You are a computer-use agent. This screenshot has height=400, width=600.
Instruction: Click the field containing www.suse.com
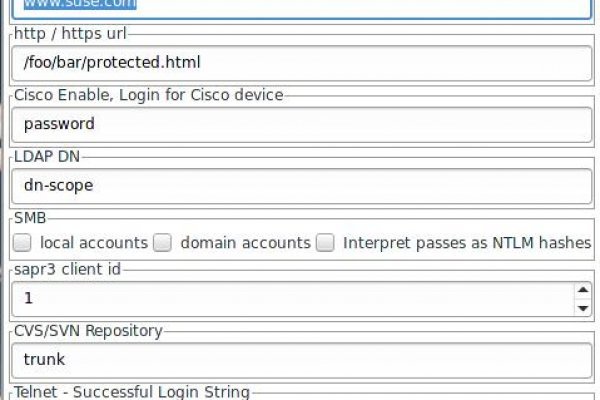pyautogui.click(x=300, y=6)
